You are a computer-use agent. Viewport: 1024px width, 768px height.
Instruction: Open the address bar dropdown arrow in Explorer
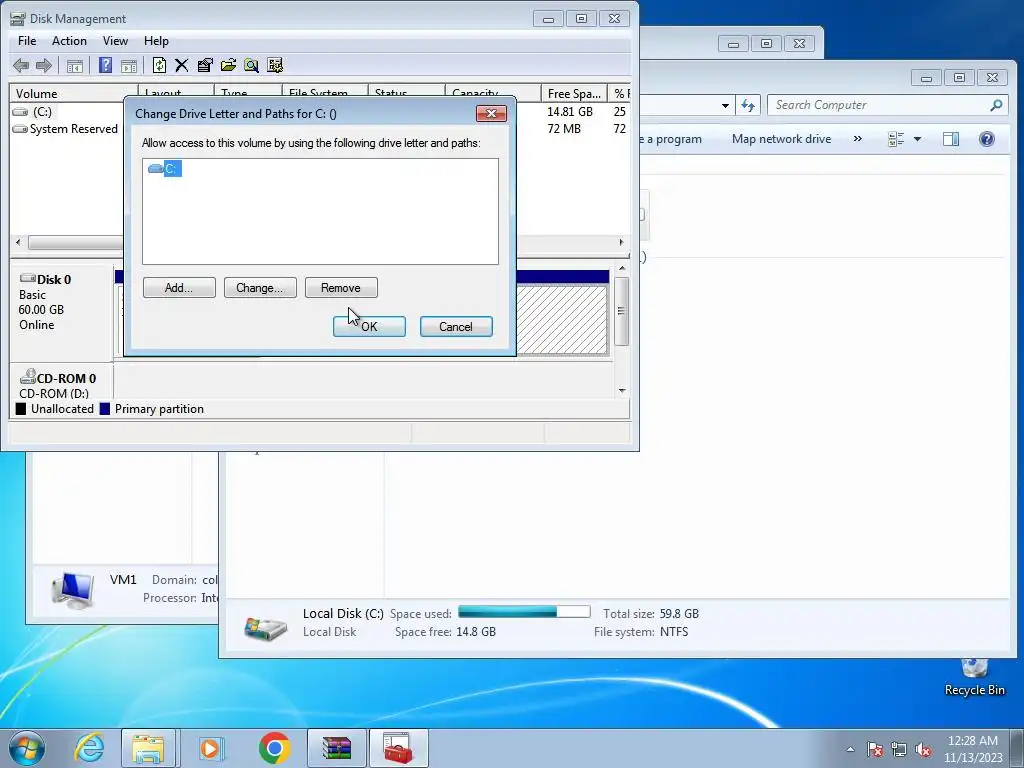[x=725, y=105]
